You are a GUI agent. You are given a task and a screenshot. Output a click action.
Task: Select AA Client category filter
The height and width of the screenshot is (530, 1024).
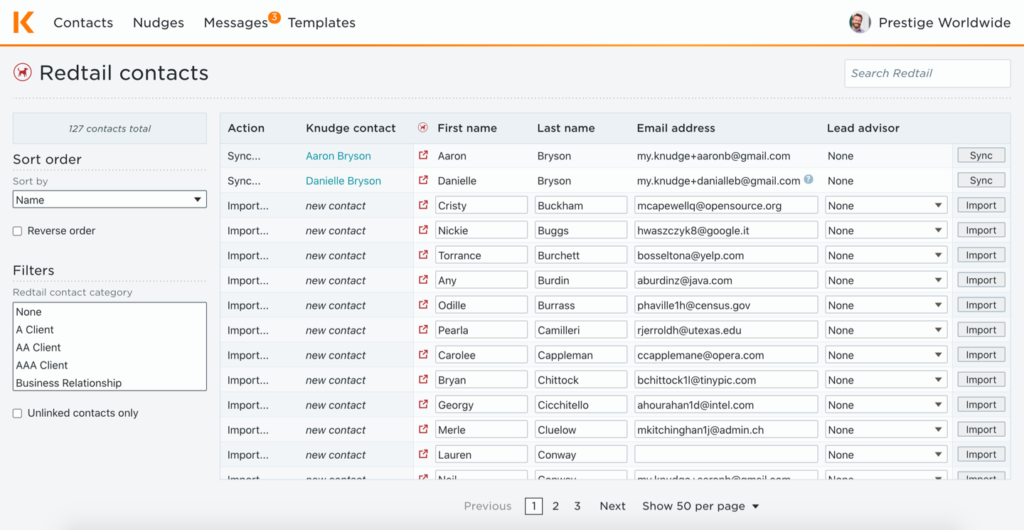point(110,347)
